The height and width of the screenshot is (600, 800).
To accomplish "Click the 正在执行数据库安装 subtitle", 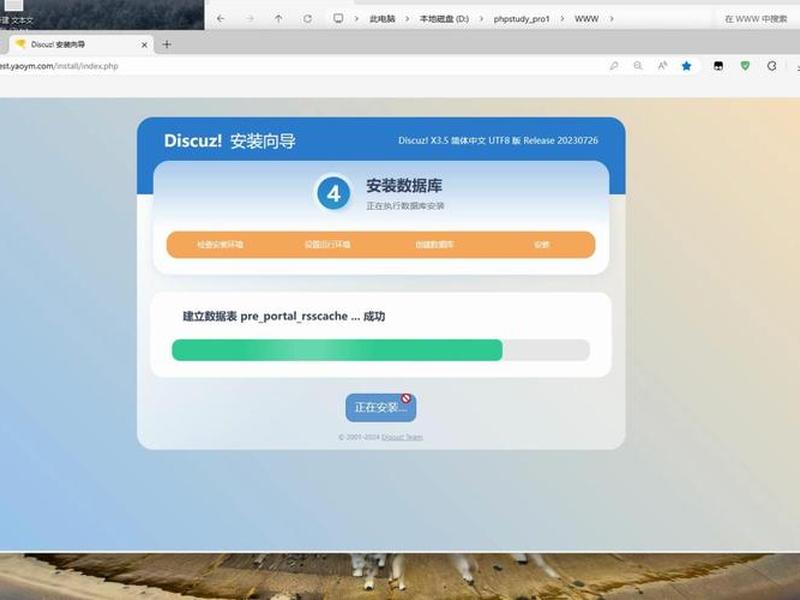I will [x=405, y=206].
